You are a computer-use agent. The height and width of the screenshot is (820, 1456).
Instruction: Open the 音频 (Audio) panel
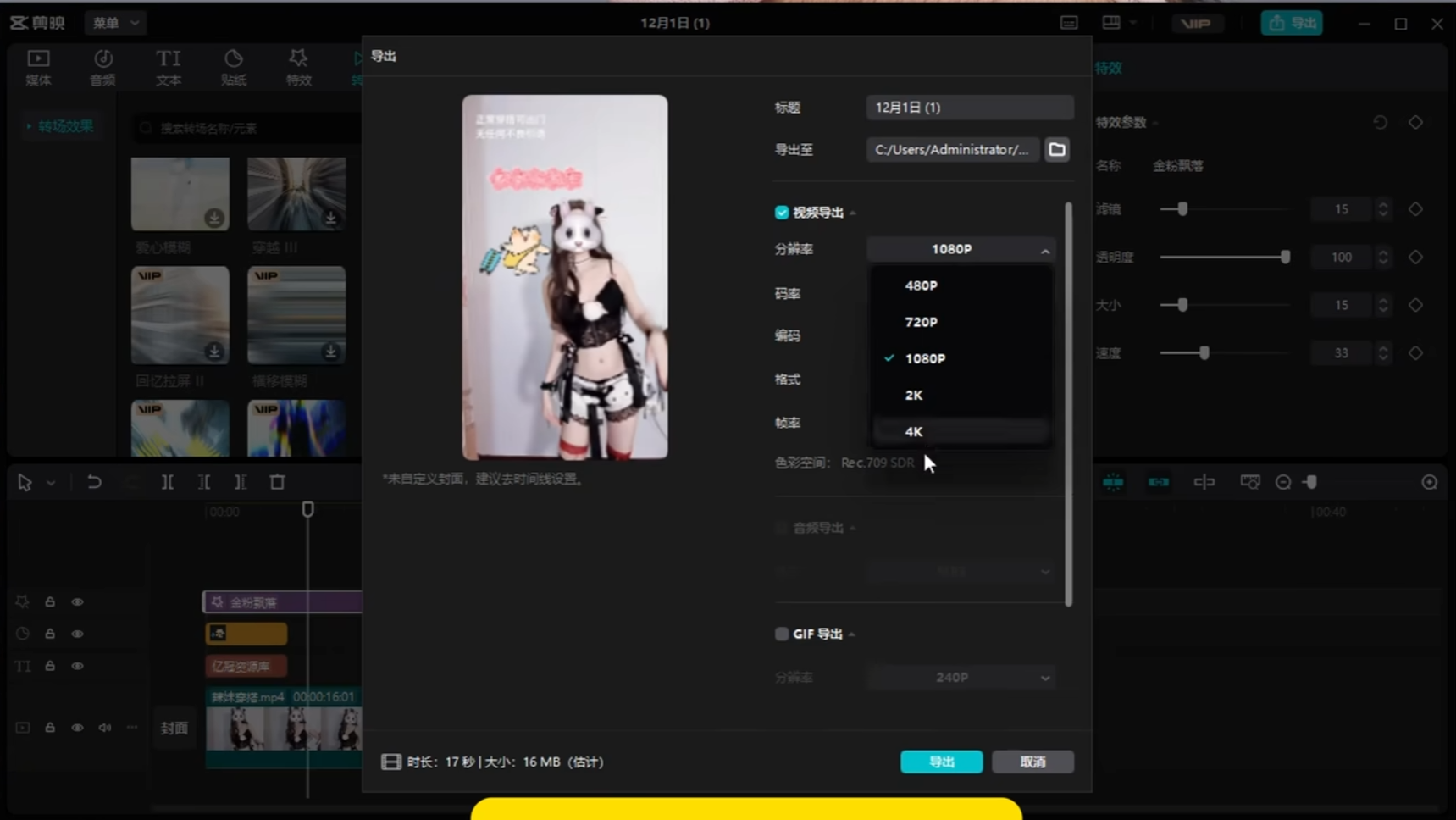pos(102,66)
